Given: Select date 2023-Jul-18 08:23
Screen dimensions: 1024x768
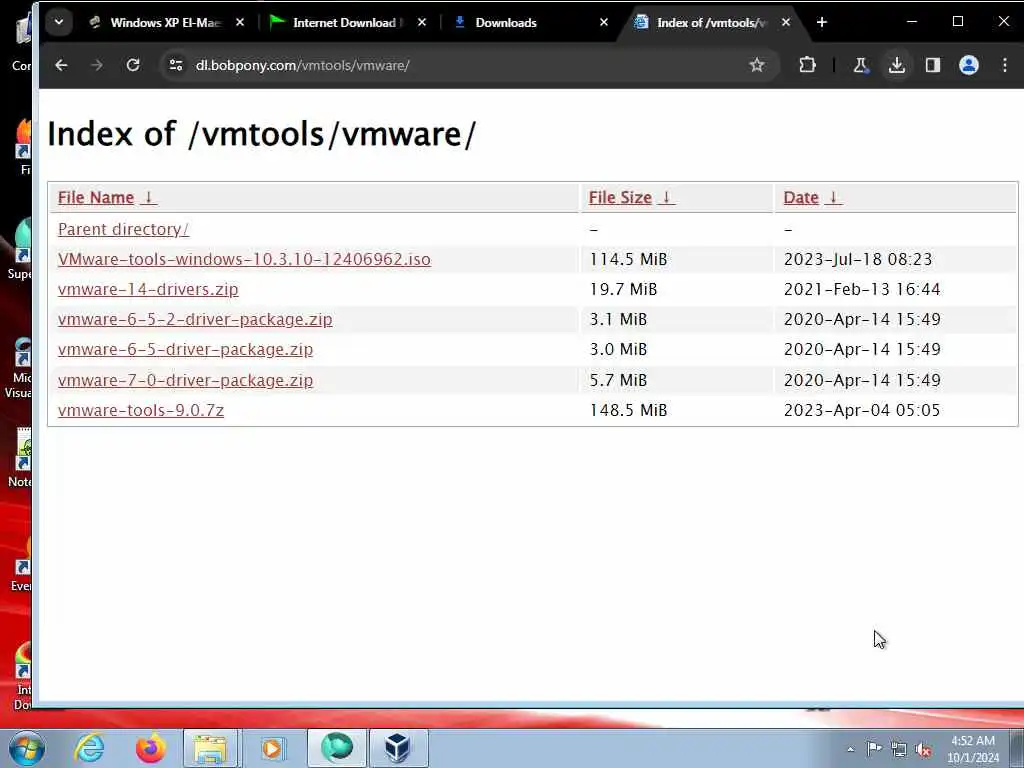Looking at the screenshot, I should (857, 259).
